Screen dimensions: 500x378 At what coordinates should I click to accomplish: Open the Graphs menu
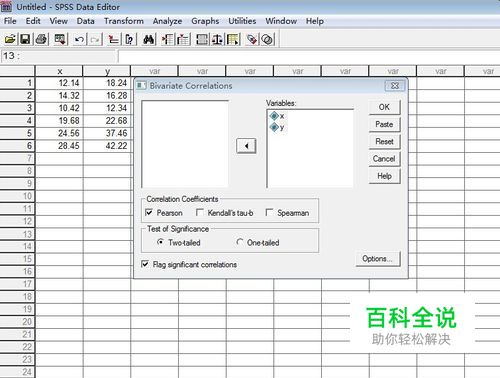(x=205, y=21)
